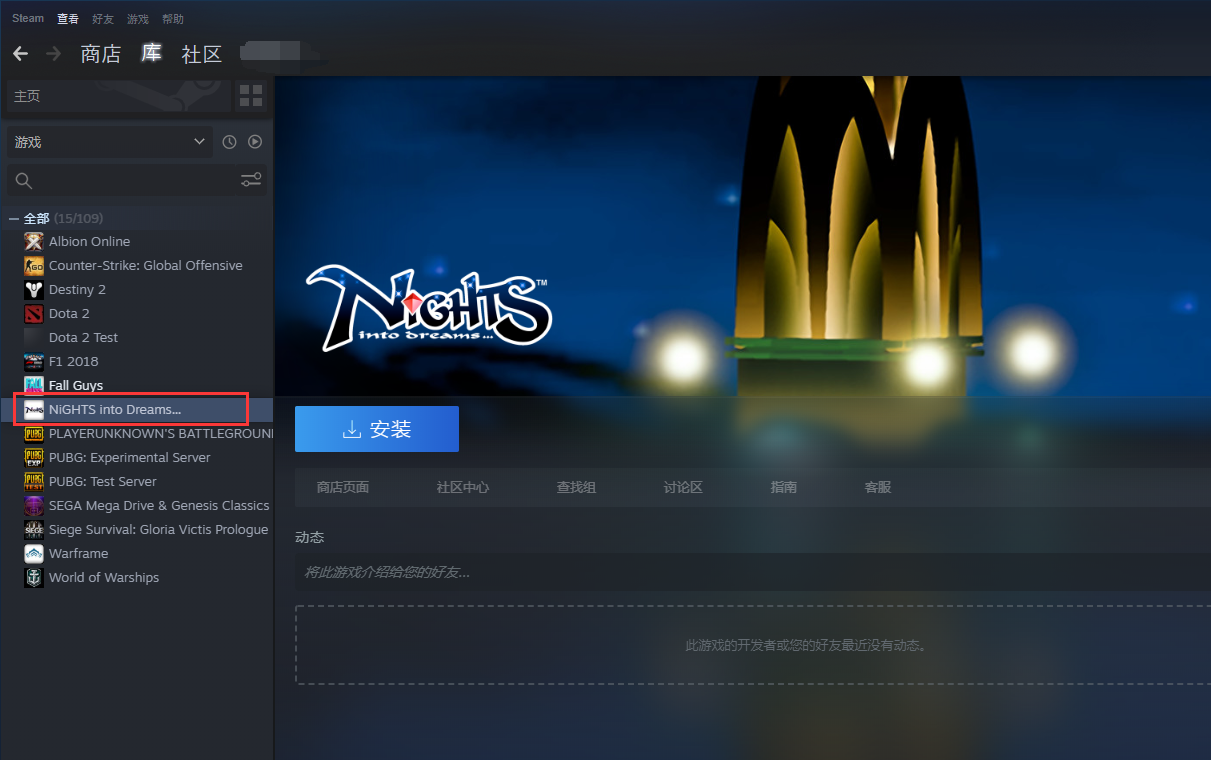Select Albion Online in library list

89,241
